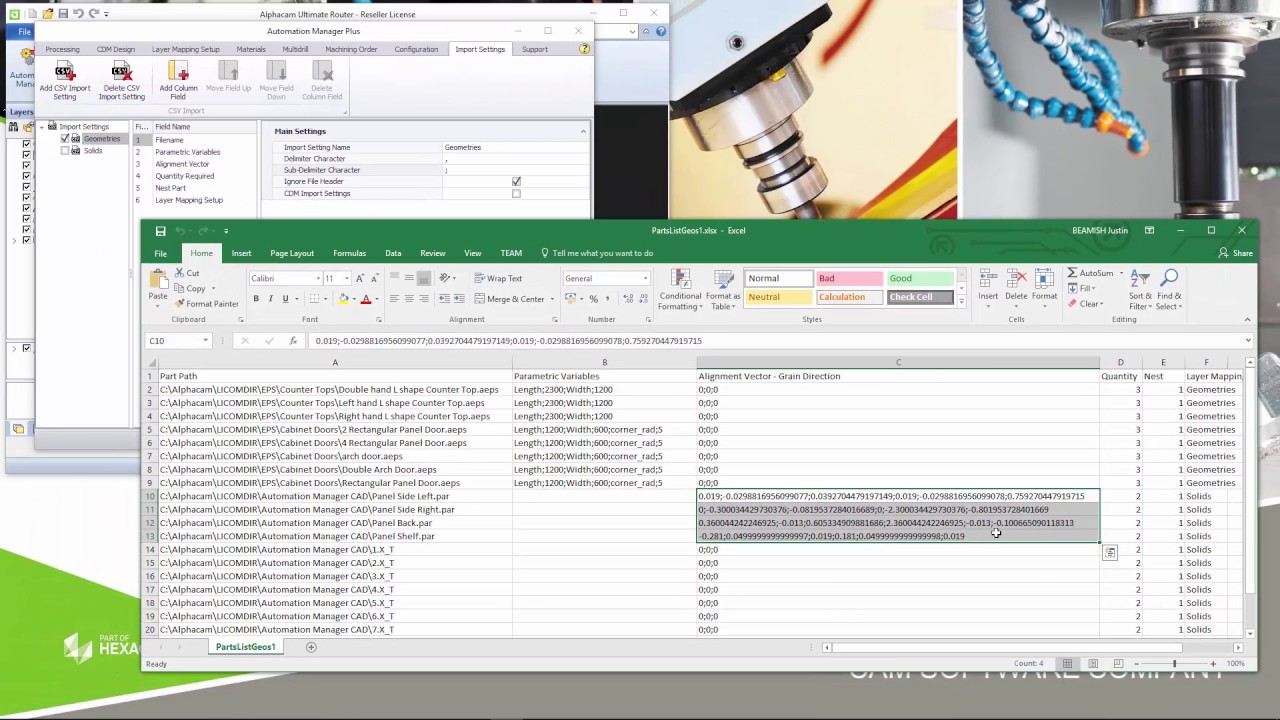Apply the Bad cell style swatch
This screenshot has width=1280, height=720.
tap(850, 278)
